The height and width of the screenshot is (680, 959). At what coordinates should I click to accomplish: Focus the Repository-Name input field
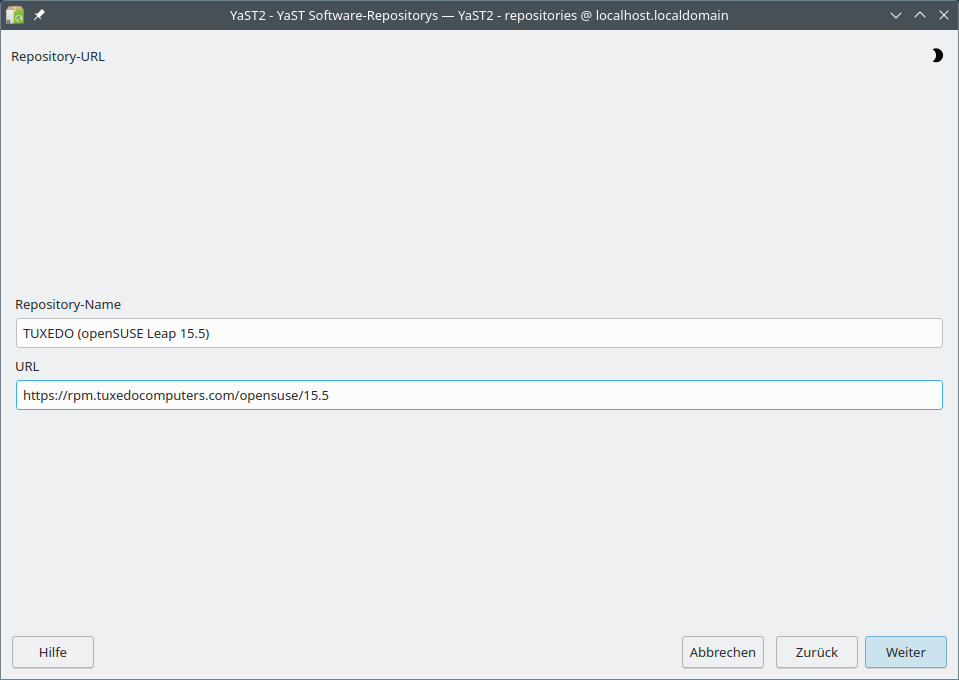[x=479, y=333]
